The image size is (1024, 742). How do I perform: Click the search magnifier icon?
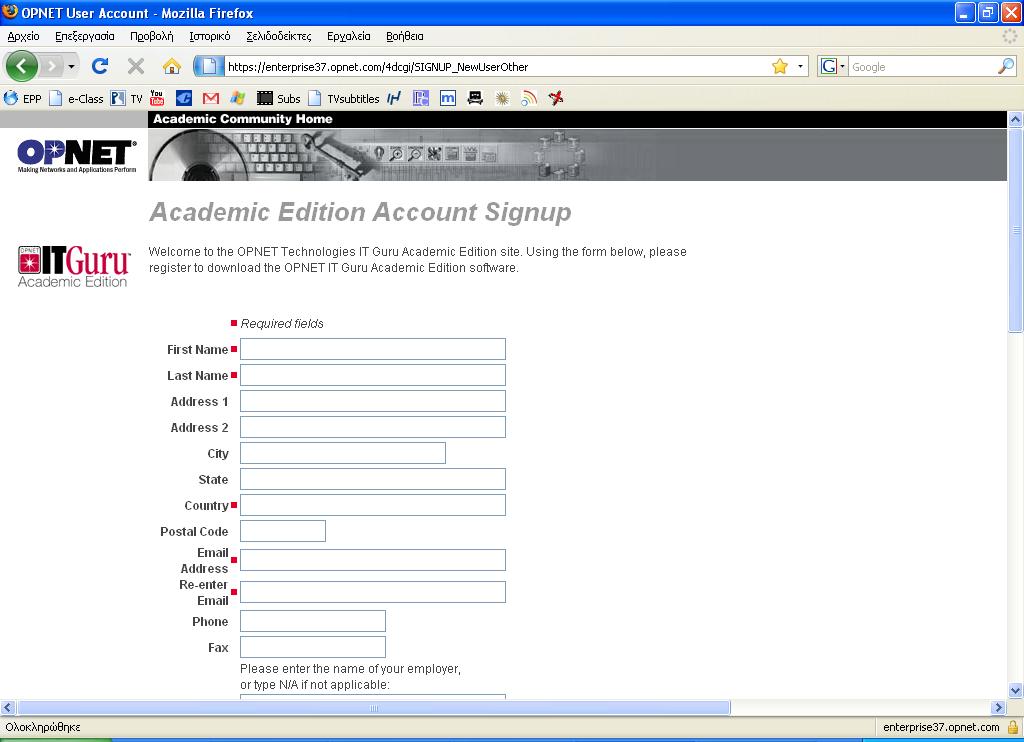point(1006,66)
